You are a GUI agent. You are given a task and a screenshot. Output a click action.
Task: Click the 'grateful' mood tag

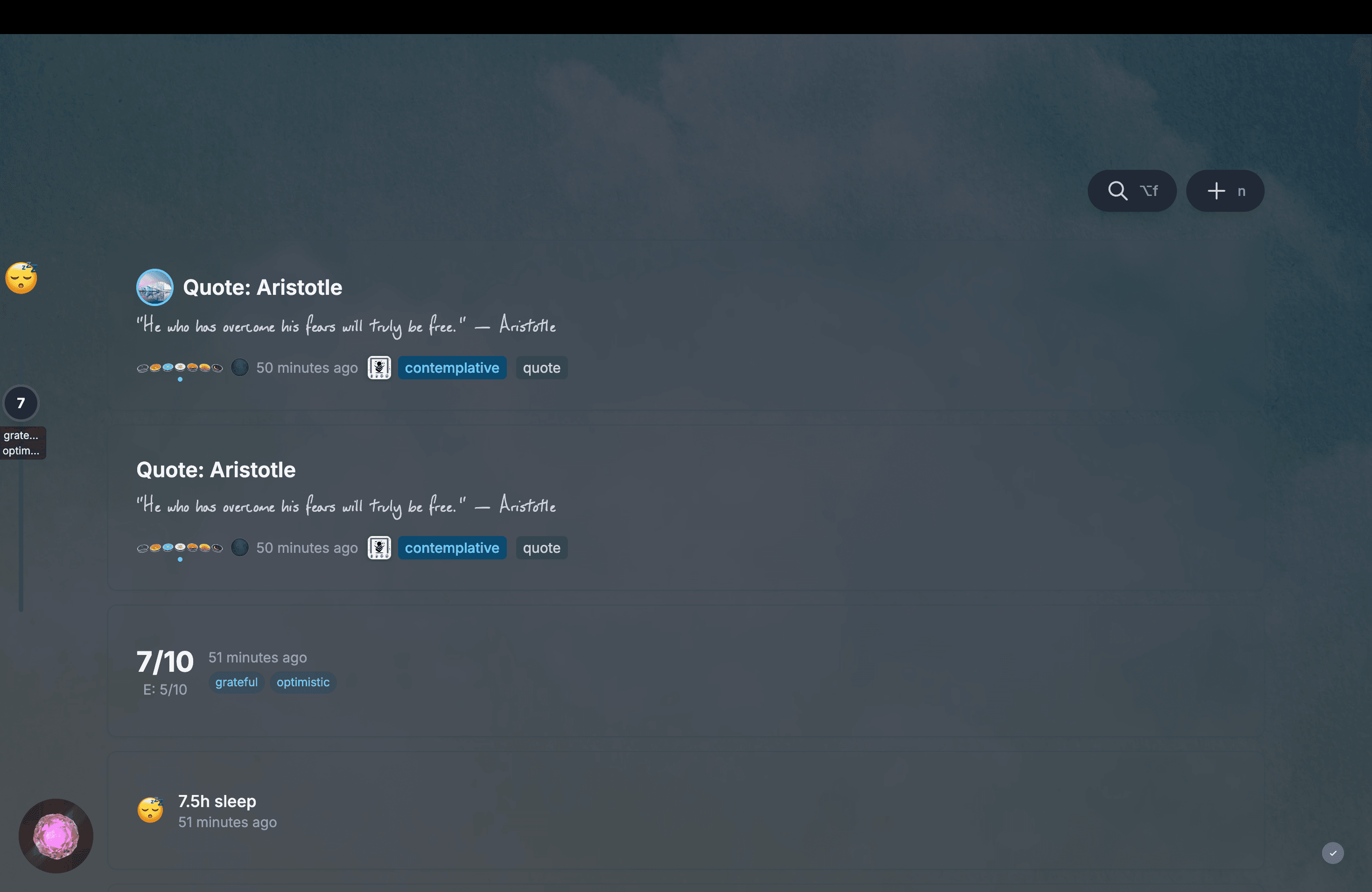point(236,682)
